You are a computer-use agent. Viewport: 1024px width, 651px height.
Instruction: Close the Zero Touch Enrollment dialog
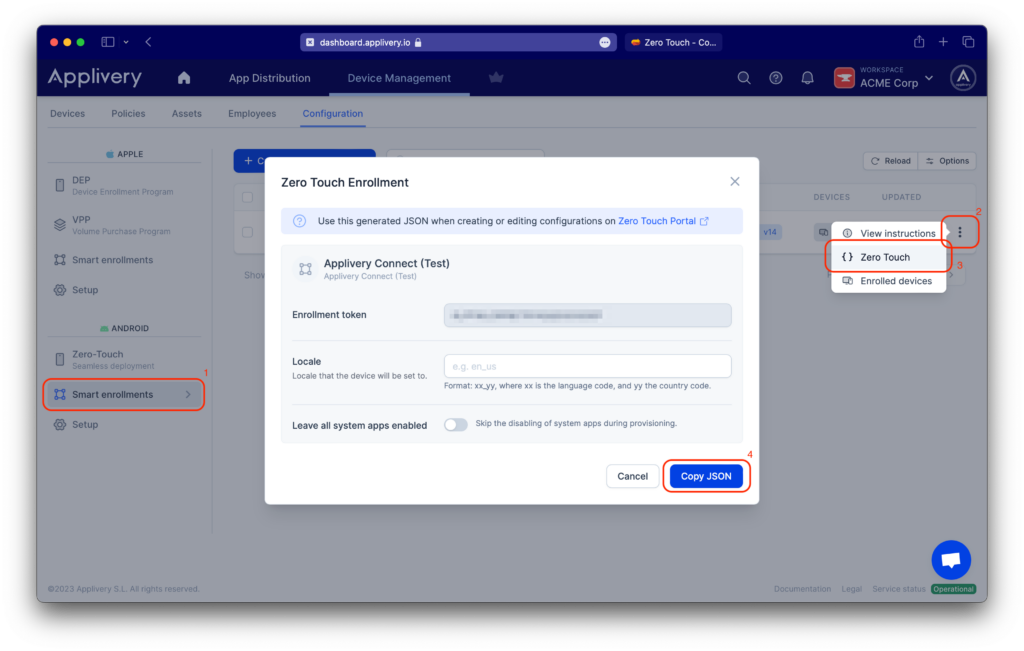[x=735, y=182]
